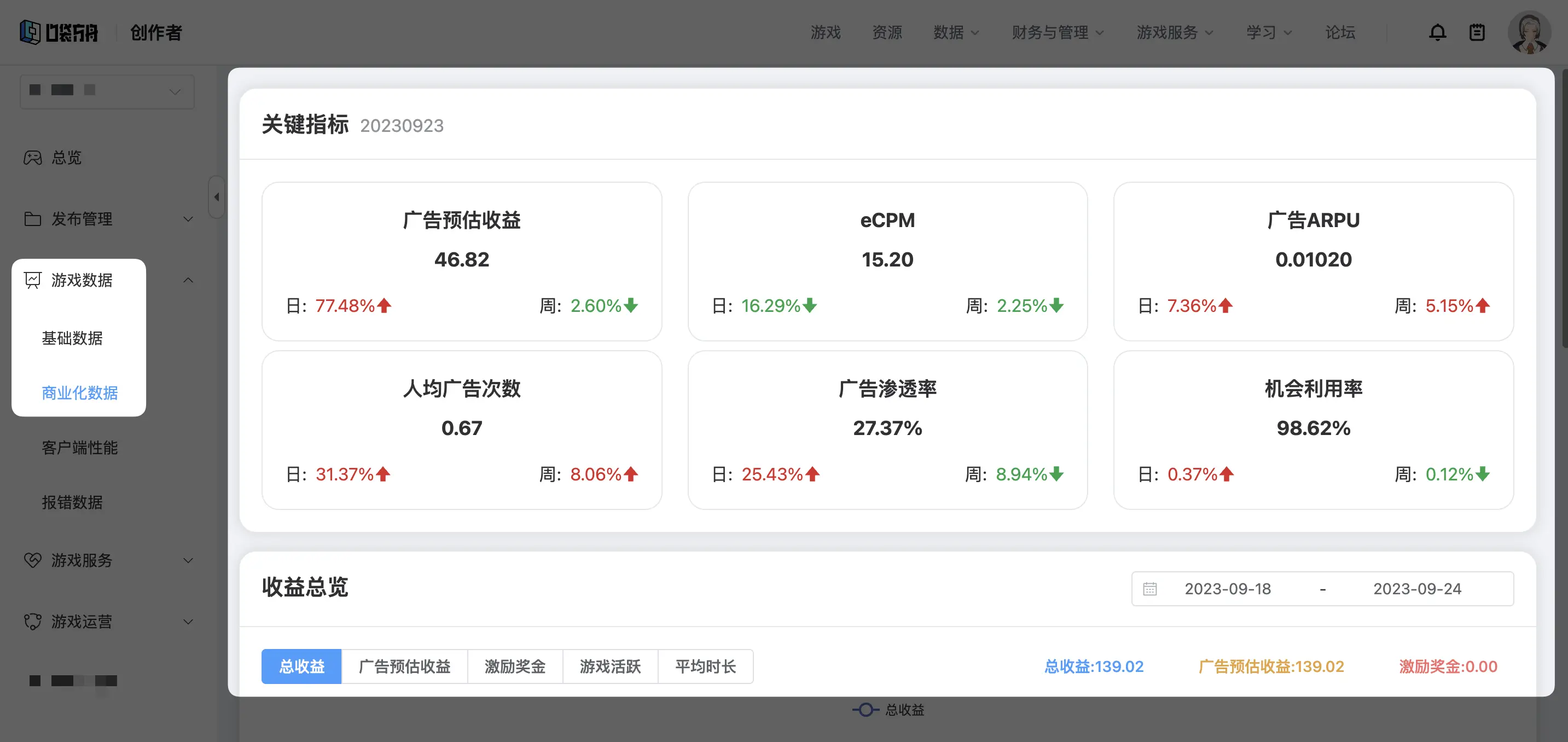Screen dimensions: 1568x742
Task: Click start date 2023-09-18 field
Action: (x=1227, y=589)
